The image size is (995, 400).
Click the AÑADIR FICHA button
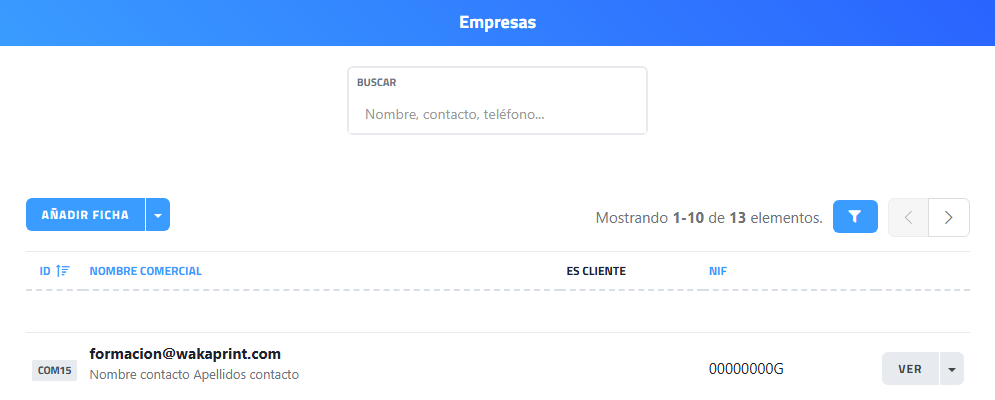pos(85,215)
